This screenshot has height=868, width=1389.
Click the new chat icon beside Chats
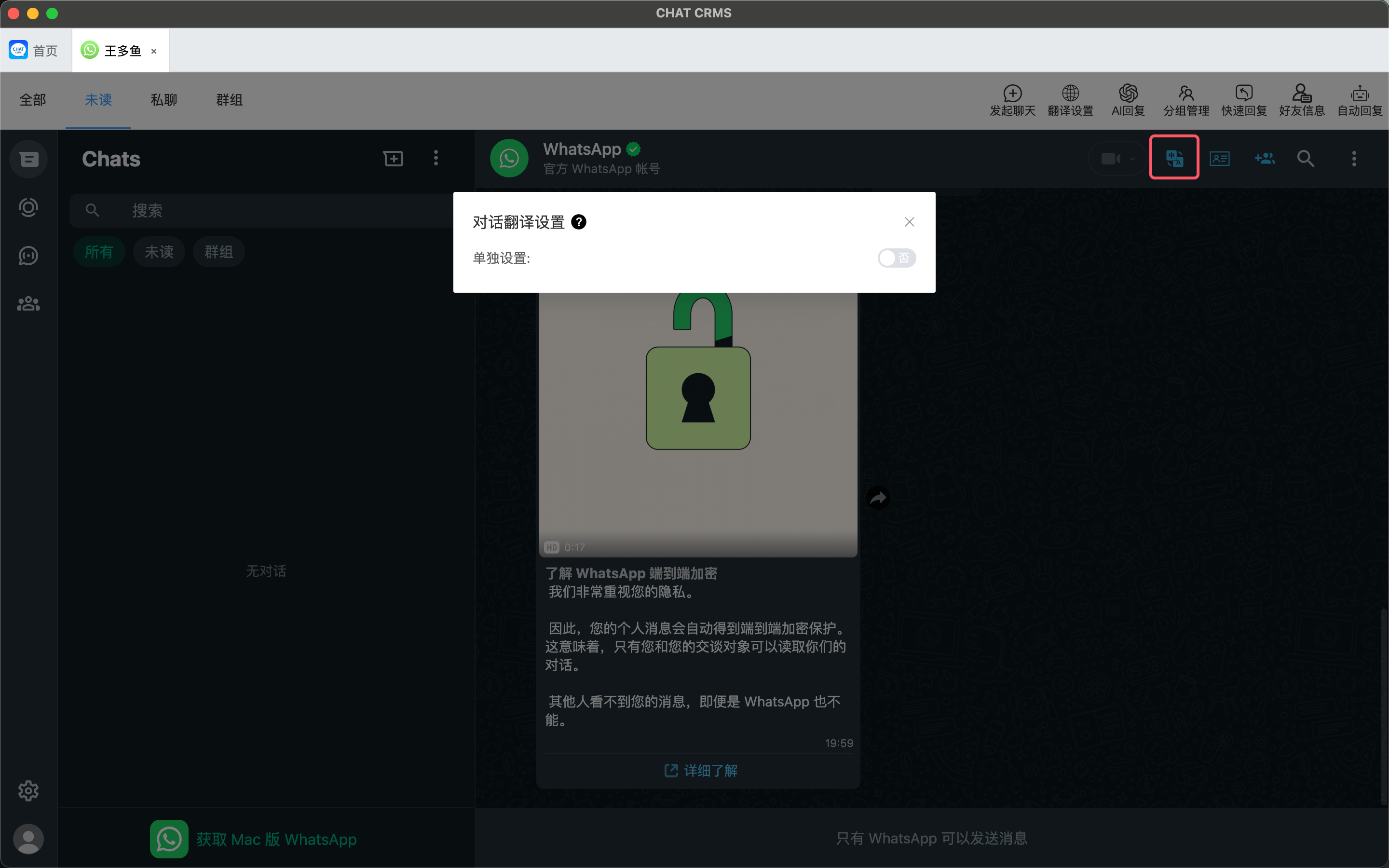(393, 159)
